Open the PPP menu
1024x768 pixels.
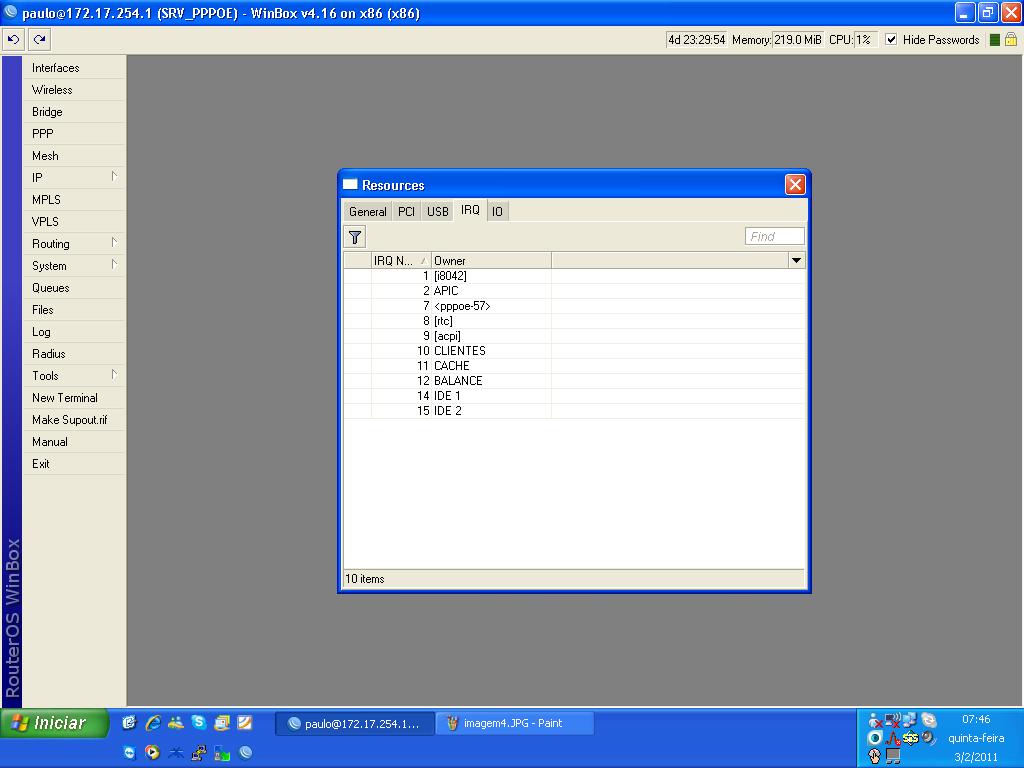point(73,134)
